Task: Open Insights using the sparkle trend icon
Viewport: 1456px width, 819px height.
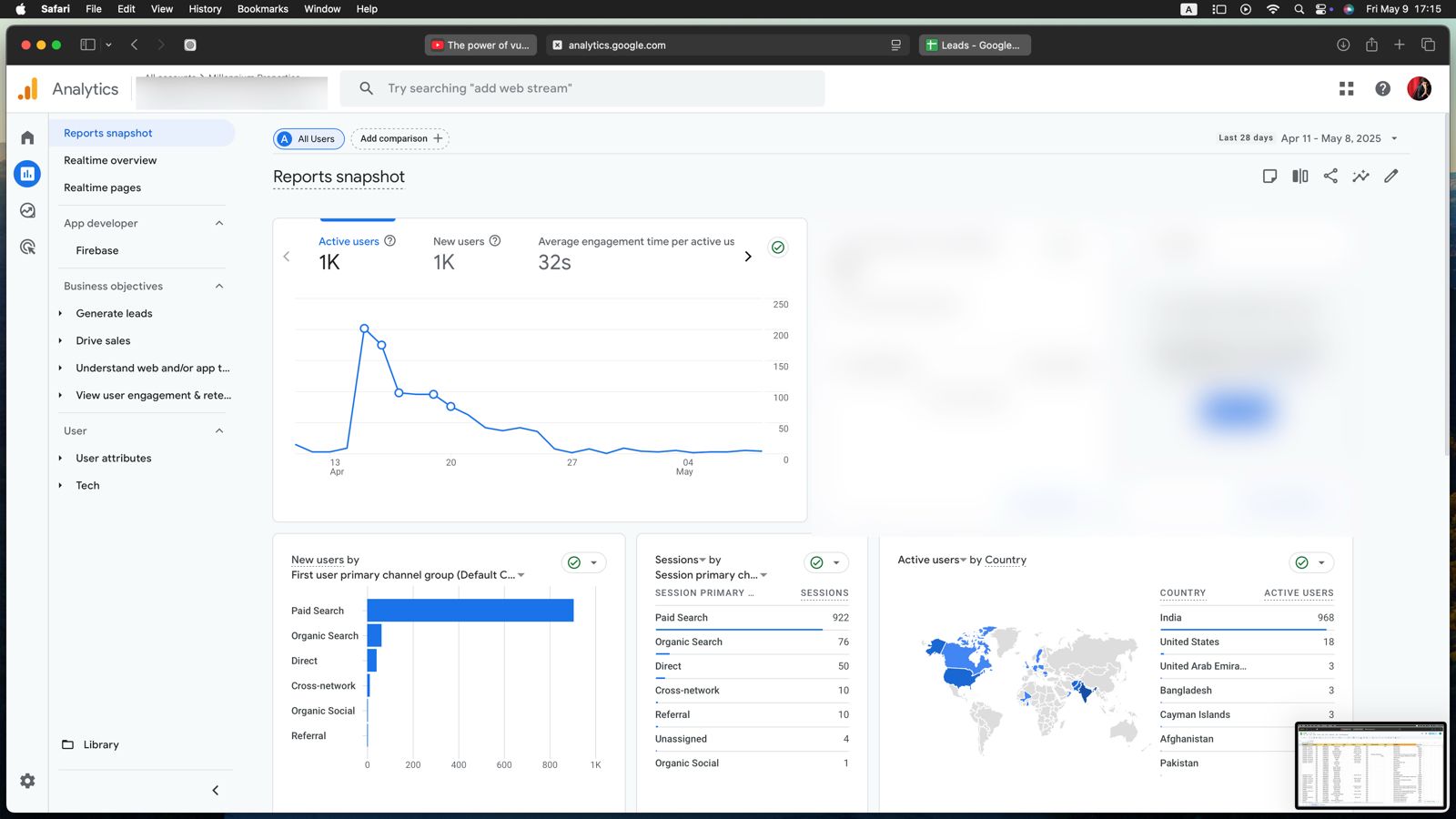Action: [x=1360, y=176]
